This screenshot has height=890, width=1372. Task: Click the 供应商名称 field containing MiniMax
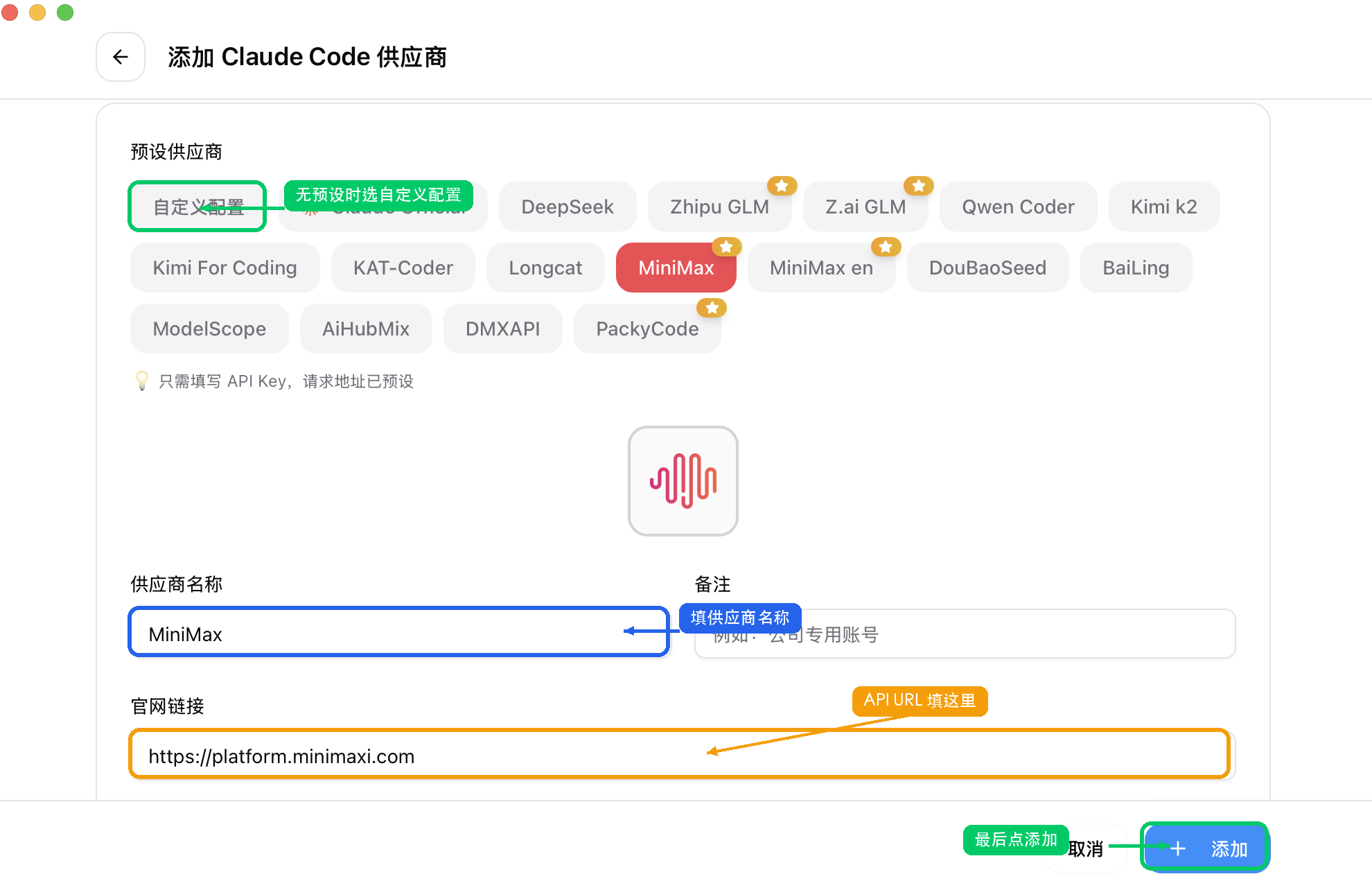point(399,634)
